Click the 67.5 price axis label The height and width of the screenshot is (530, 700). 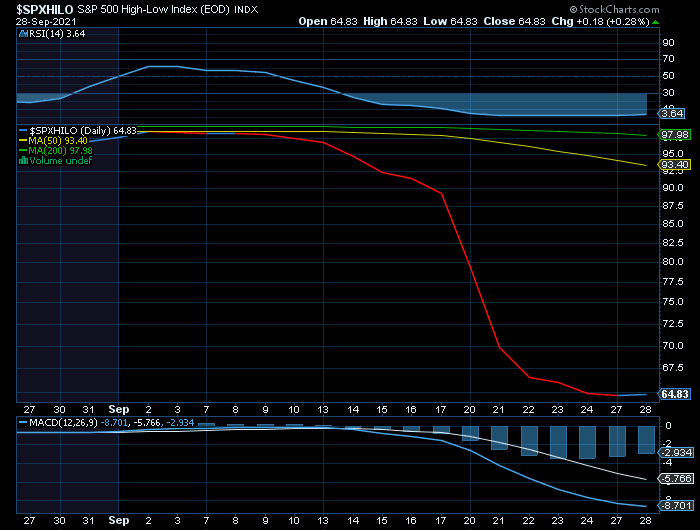[673, 367]
